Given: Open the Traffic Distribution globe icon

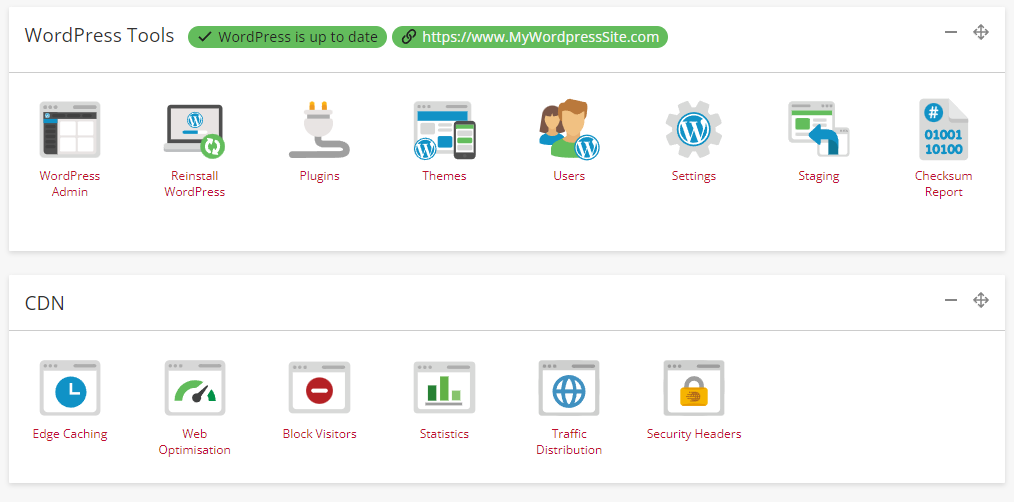Looking at the screenshot, I should pos(569,388).
